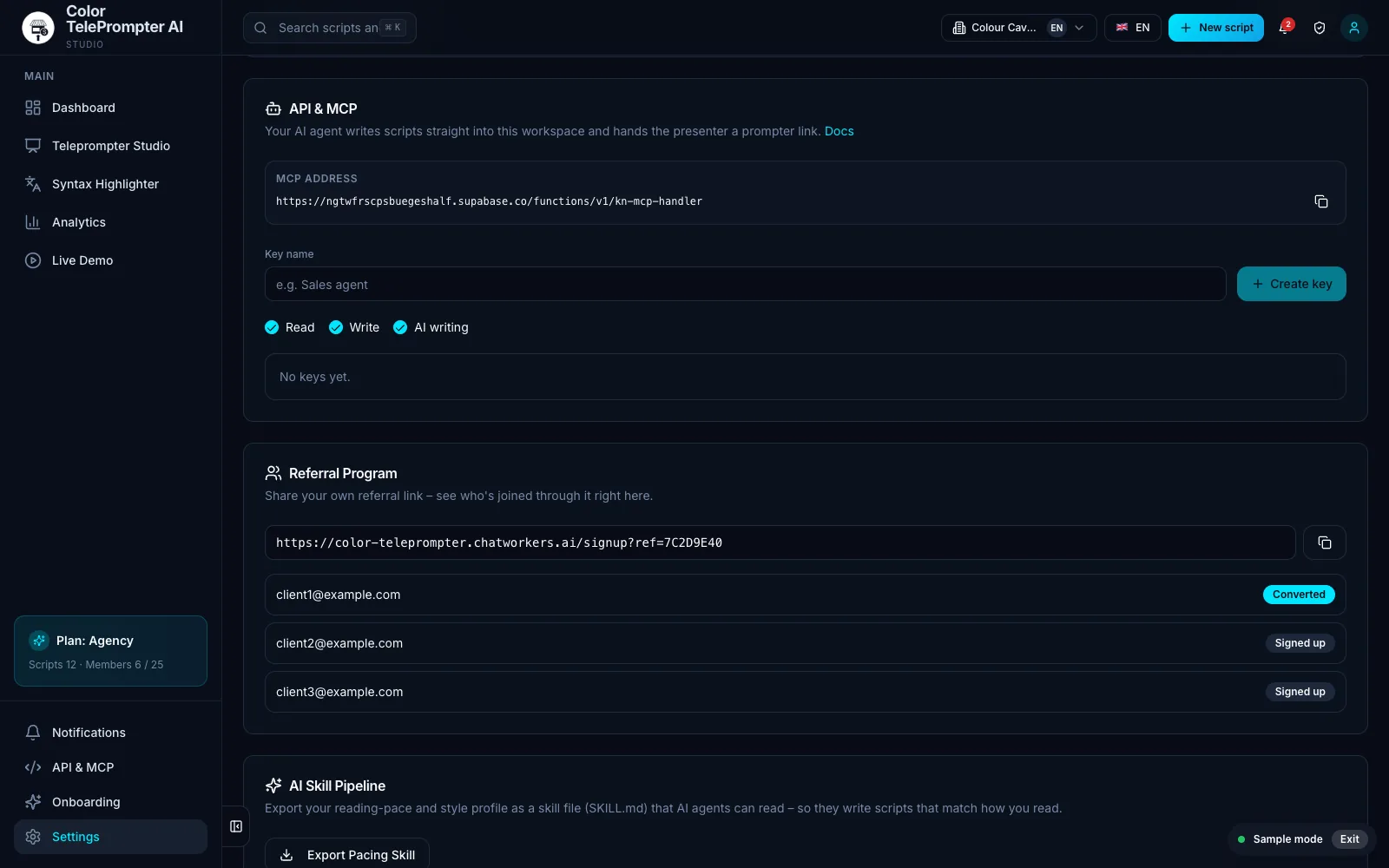Collapse the sidebar panel toggle
The height and width of the screenshot is (868, 1389).
[236, 826]
